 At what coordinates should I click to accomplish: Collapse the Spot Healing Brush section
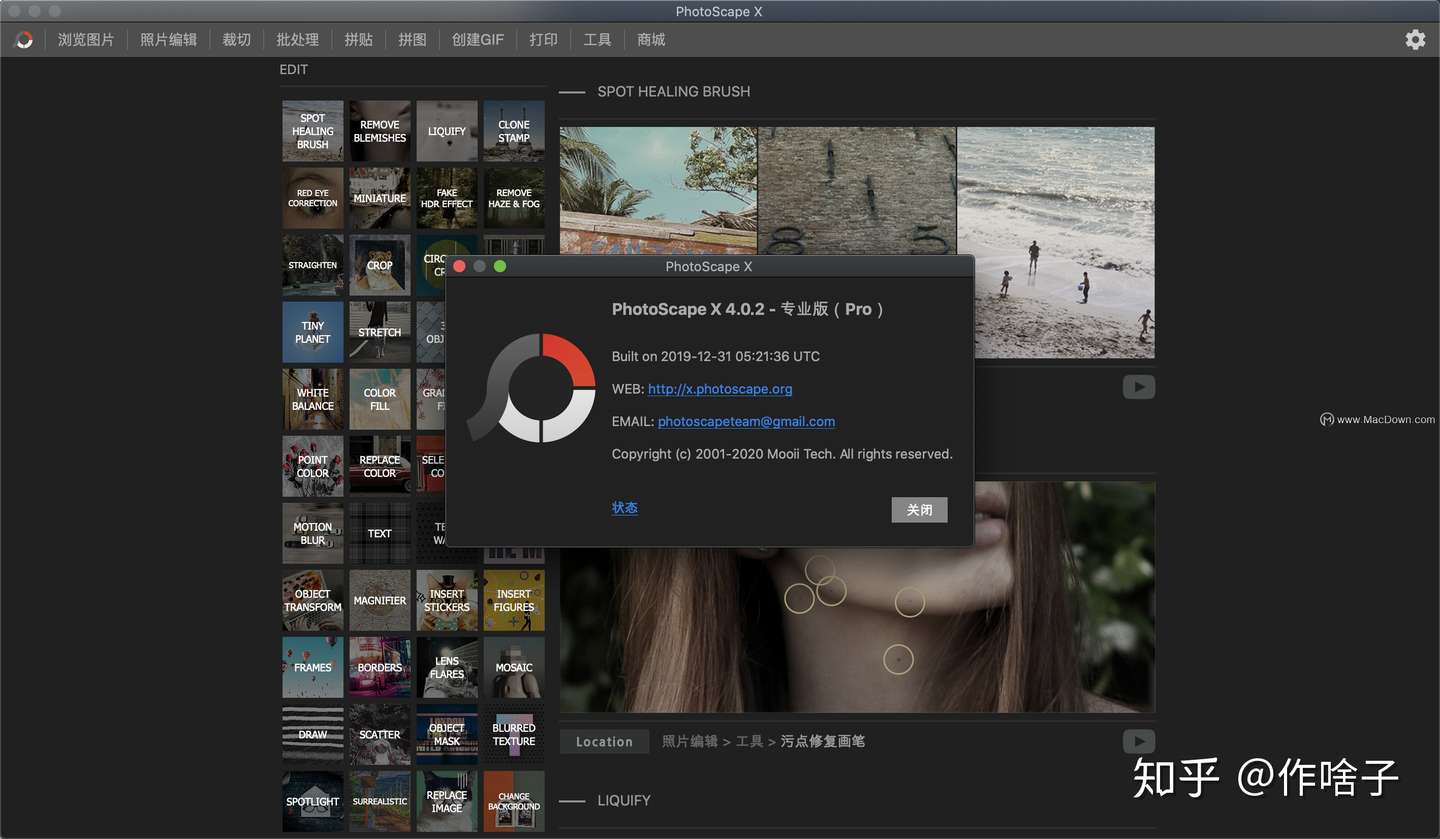click(x=571, y=91)
